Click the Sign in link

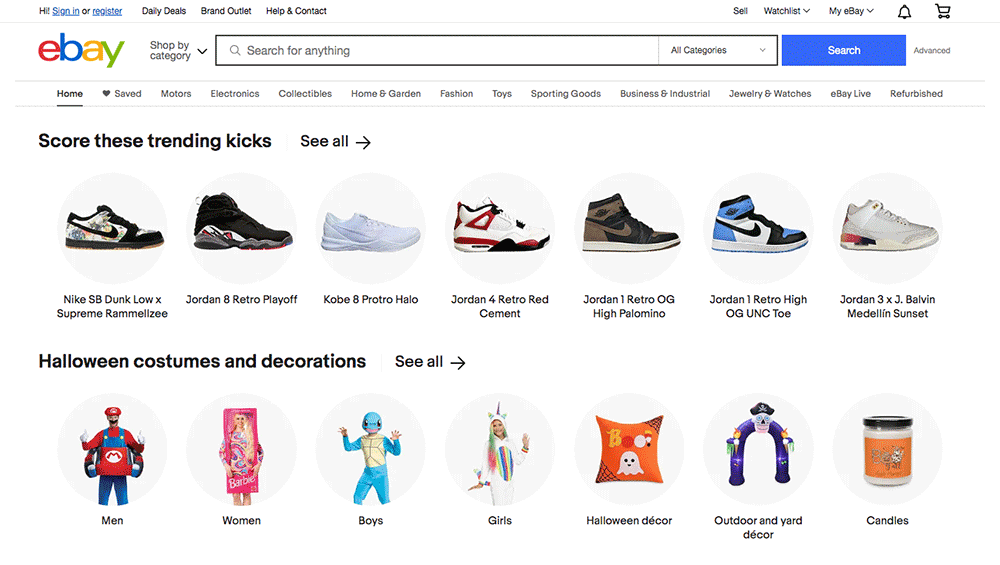click(x=66, y=11)
